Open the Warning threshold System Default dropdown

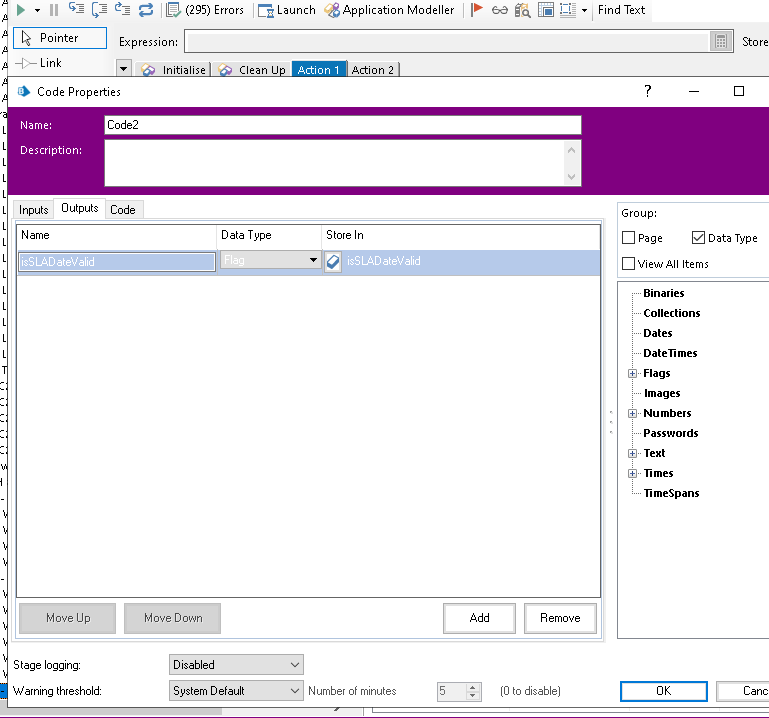click(236, 691)
